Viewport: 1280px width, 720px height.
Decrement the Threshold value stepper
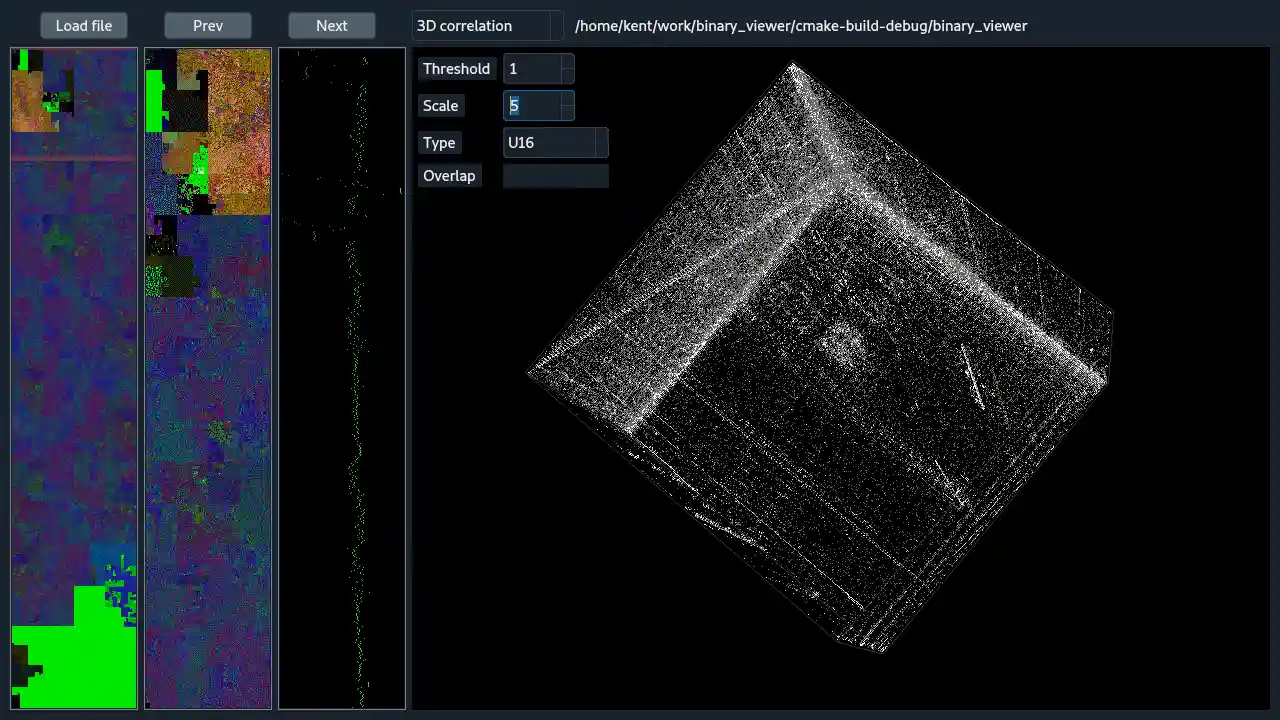(x=567, y=74)
